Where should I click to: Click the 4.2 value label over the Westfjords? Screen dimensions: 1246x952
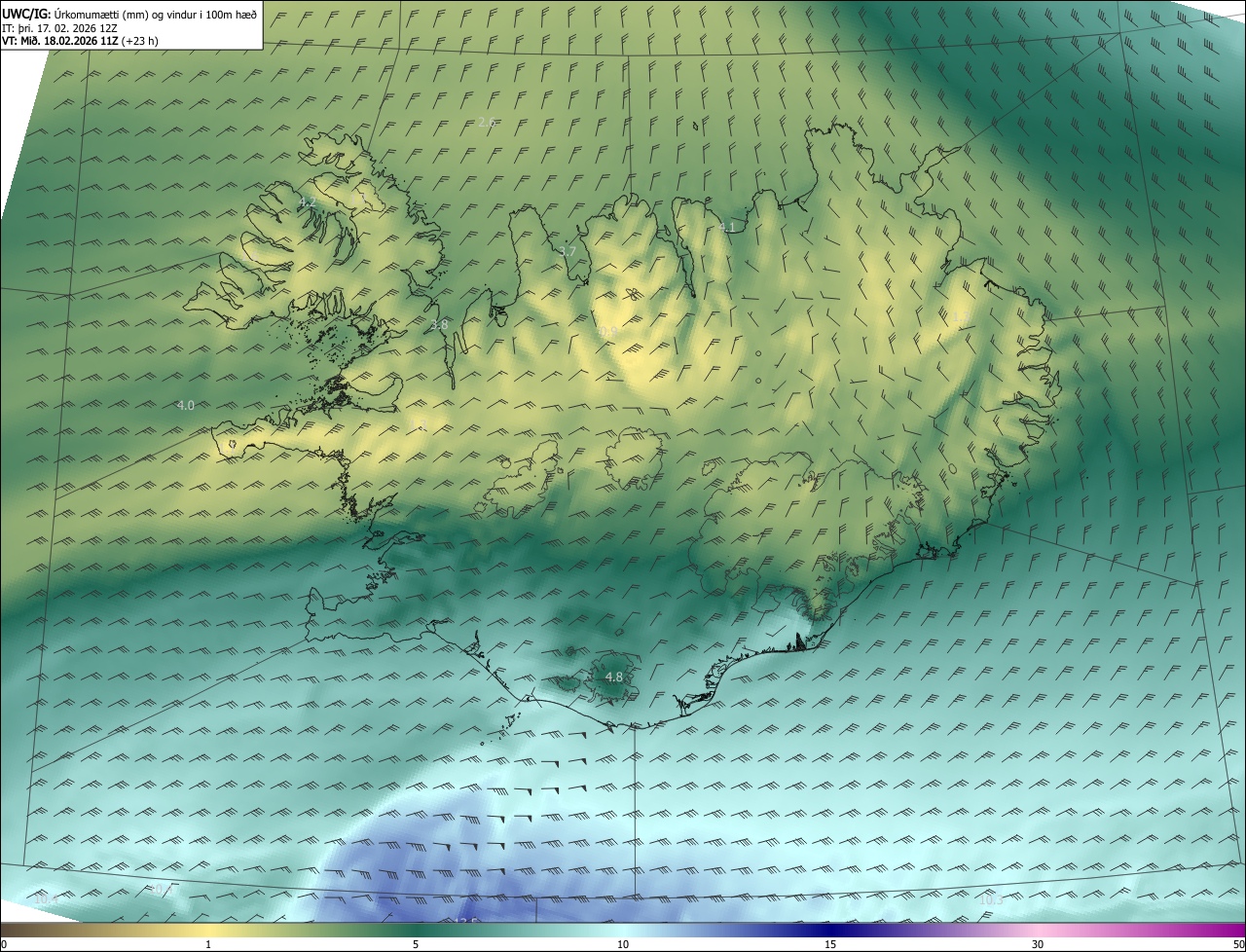coord(307,202)
